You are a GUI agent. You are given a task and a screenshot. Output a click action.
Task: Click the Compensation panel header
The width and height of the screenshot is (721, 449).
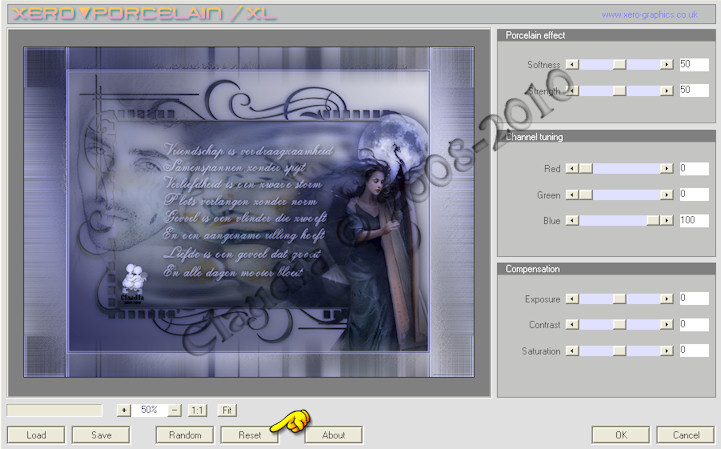[x=606, y=269]
